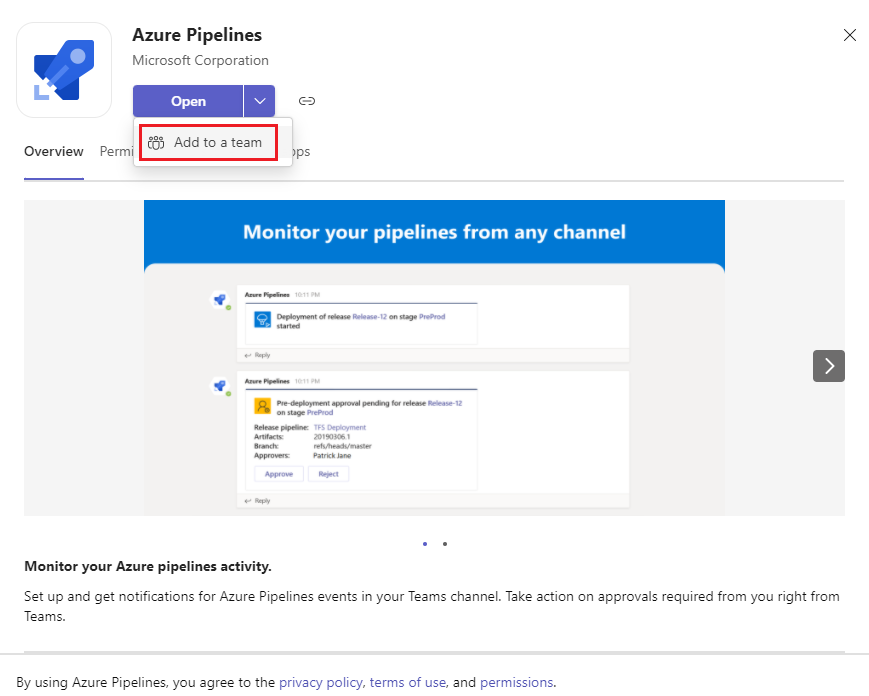Open the privacy policy link

(x=321, y=682)
